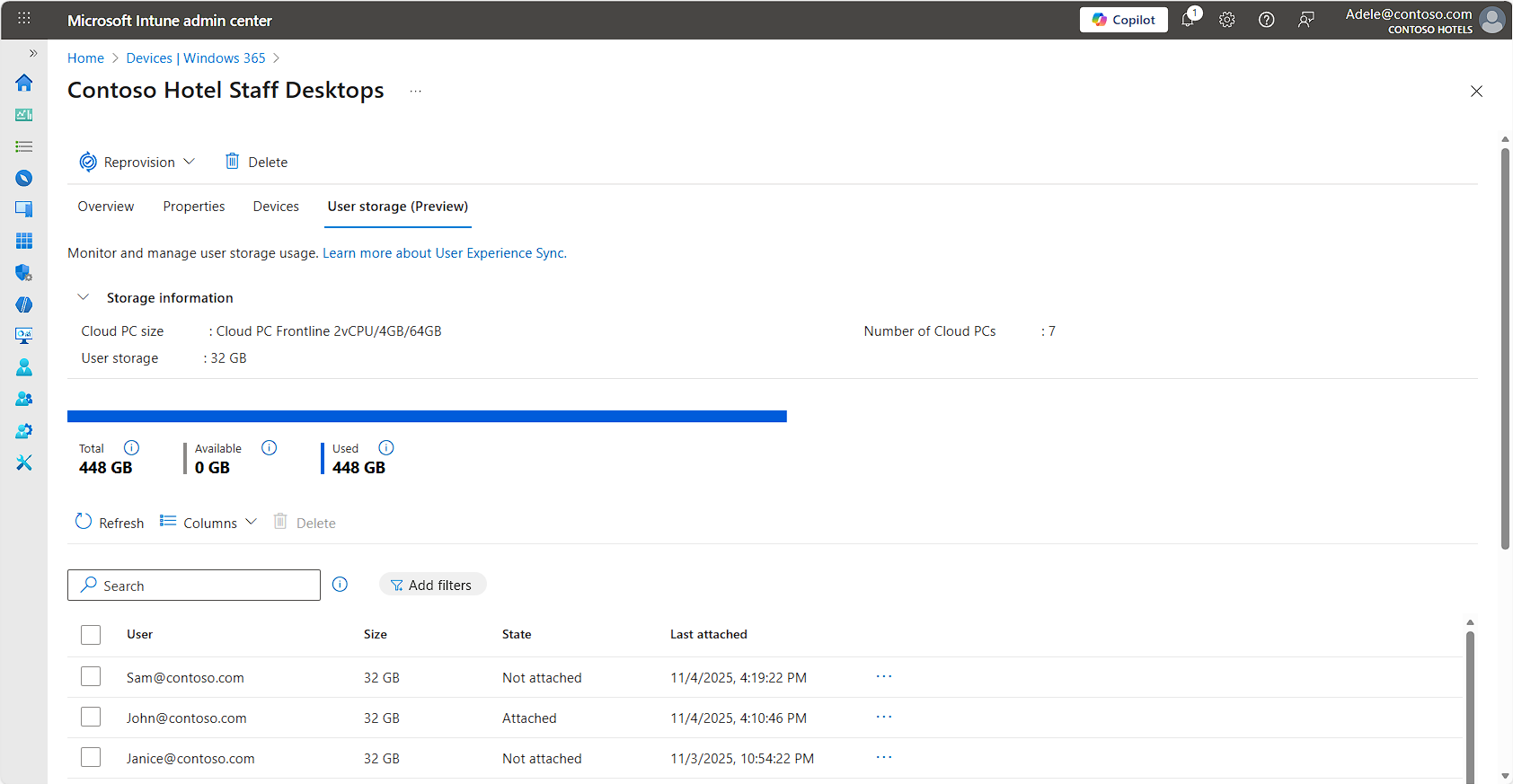Click the Refresh button
The image size is (1513, 784).
click(110, 523)
